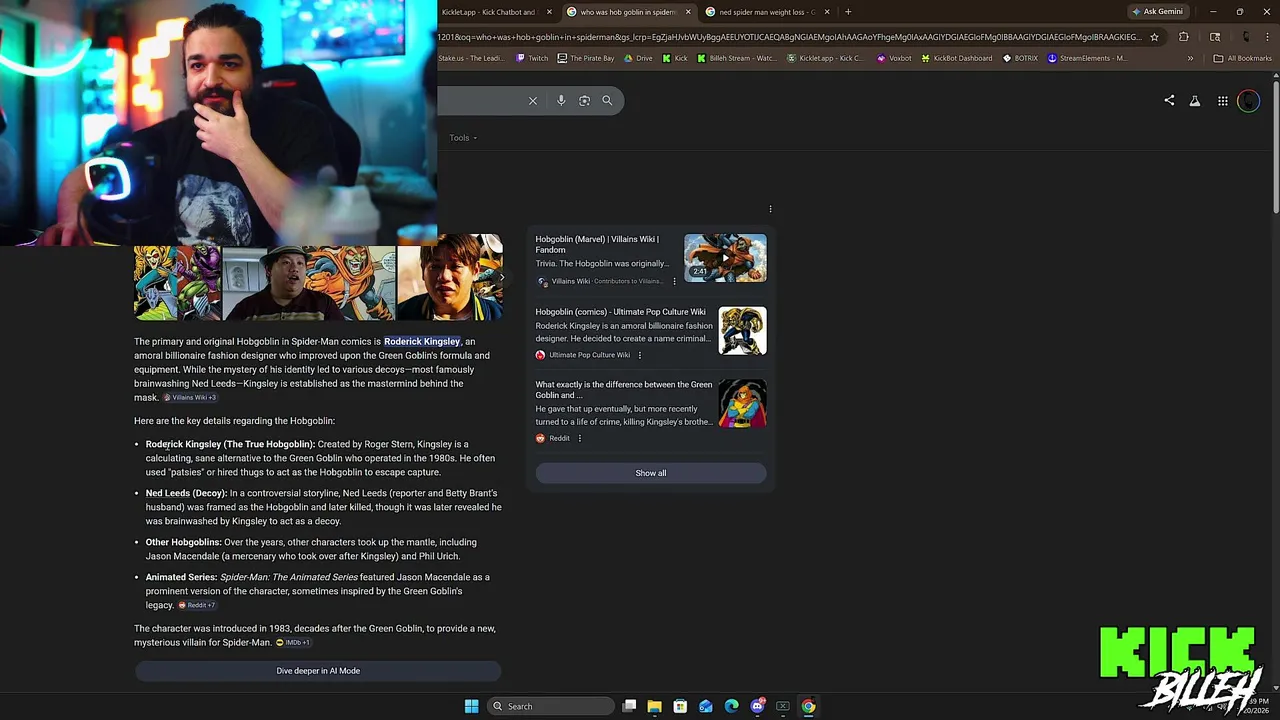Open the All Bookmarks folder

[1242, 58]
